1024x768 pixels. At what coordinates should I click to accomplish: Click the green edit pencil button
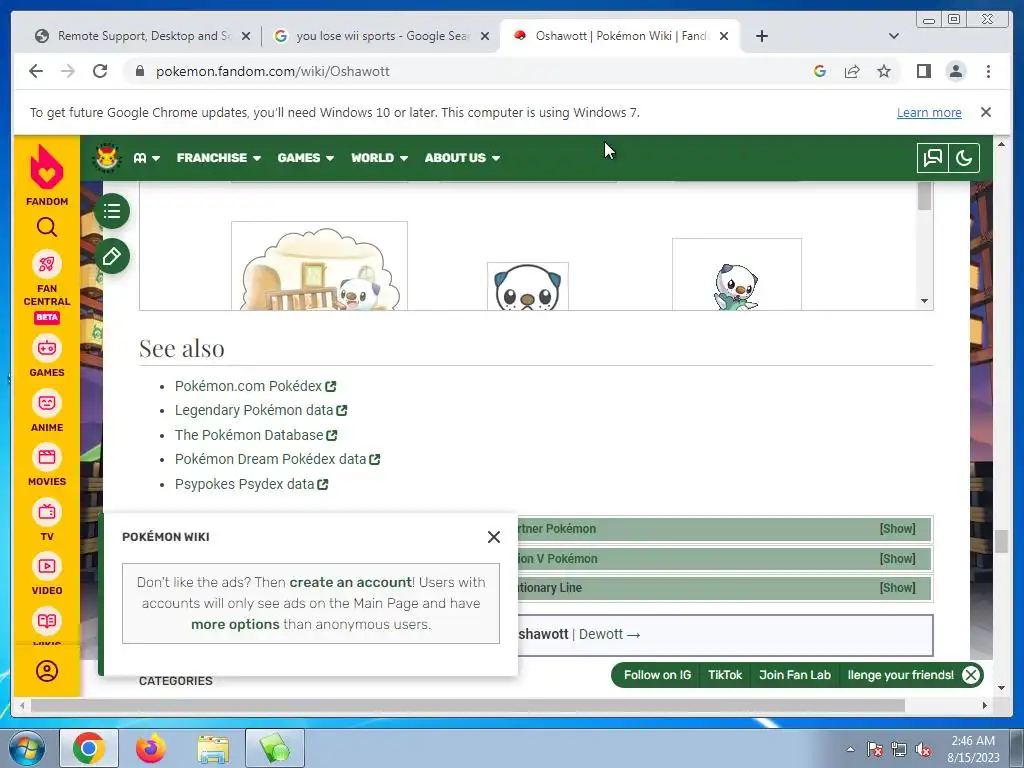[112, 256]
